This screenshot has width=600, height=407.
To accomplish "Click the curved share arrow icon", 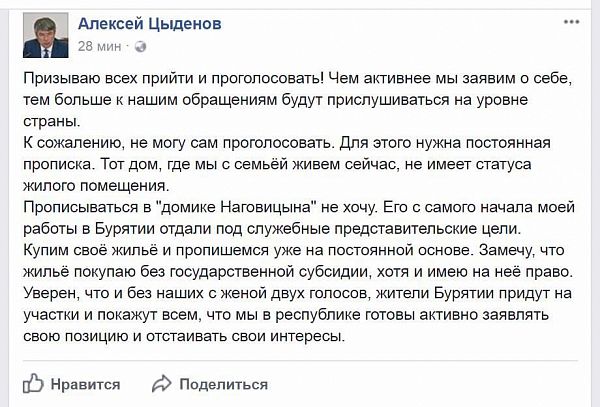I will 161,384.
